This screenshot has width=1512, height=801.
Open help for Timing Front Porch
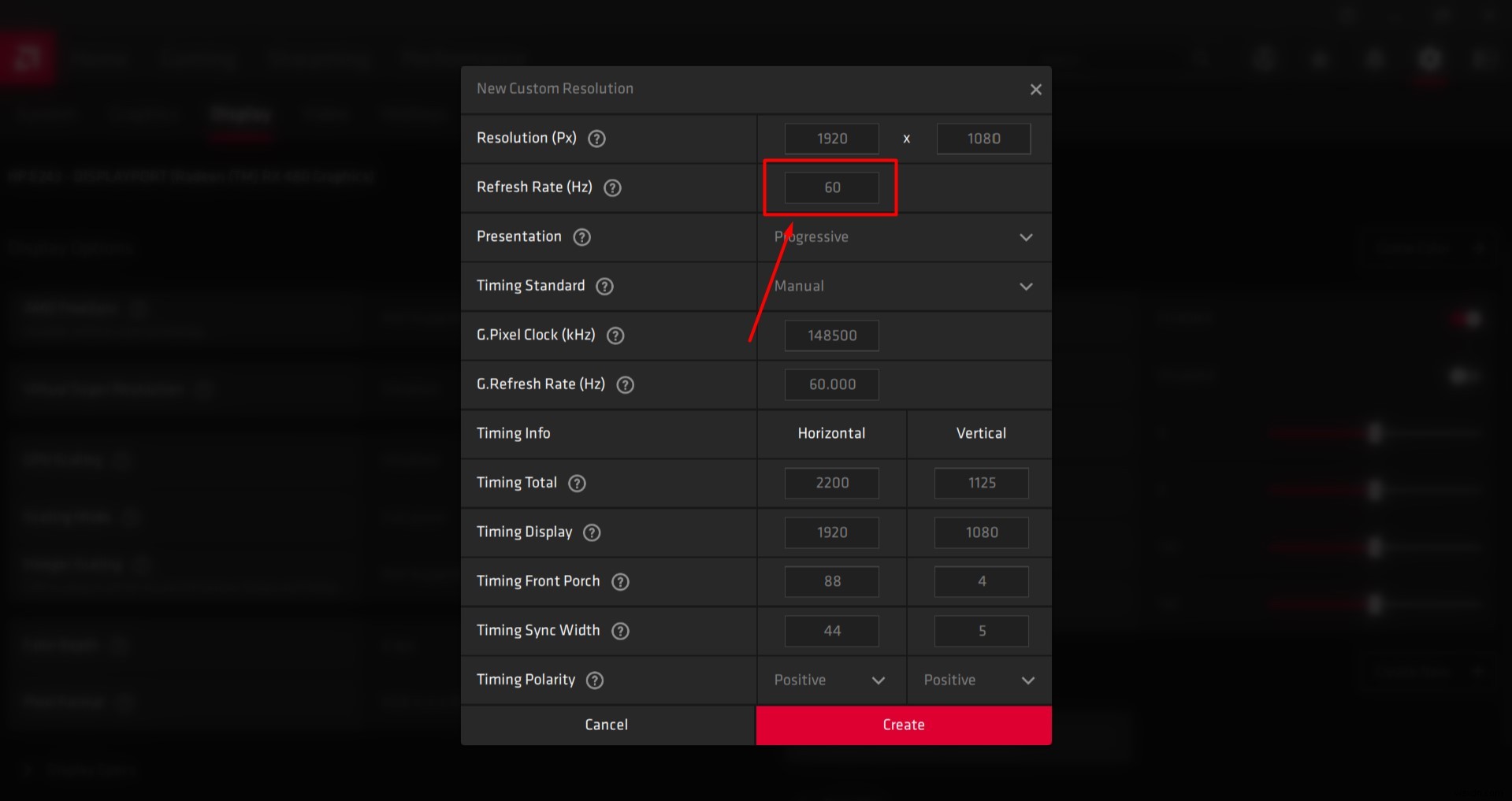pyautogui.click(x=620, y=581)
